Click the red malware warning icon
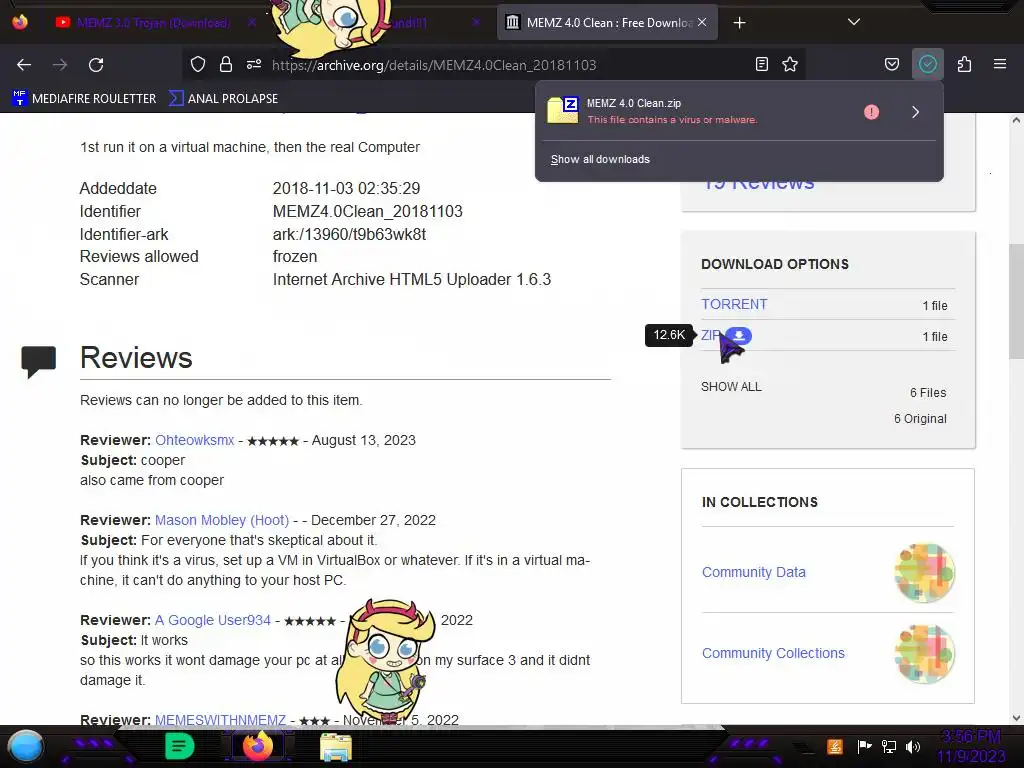This screenshot has width=1024, height=768. pos(871,112)
